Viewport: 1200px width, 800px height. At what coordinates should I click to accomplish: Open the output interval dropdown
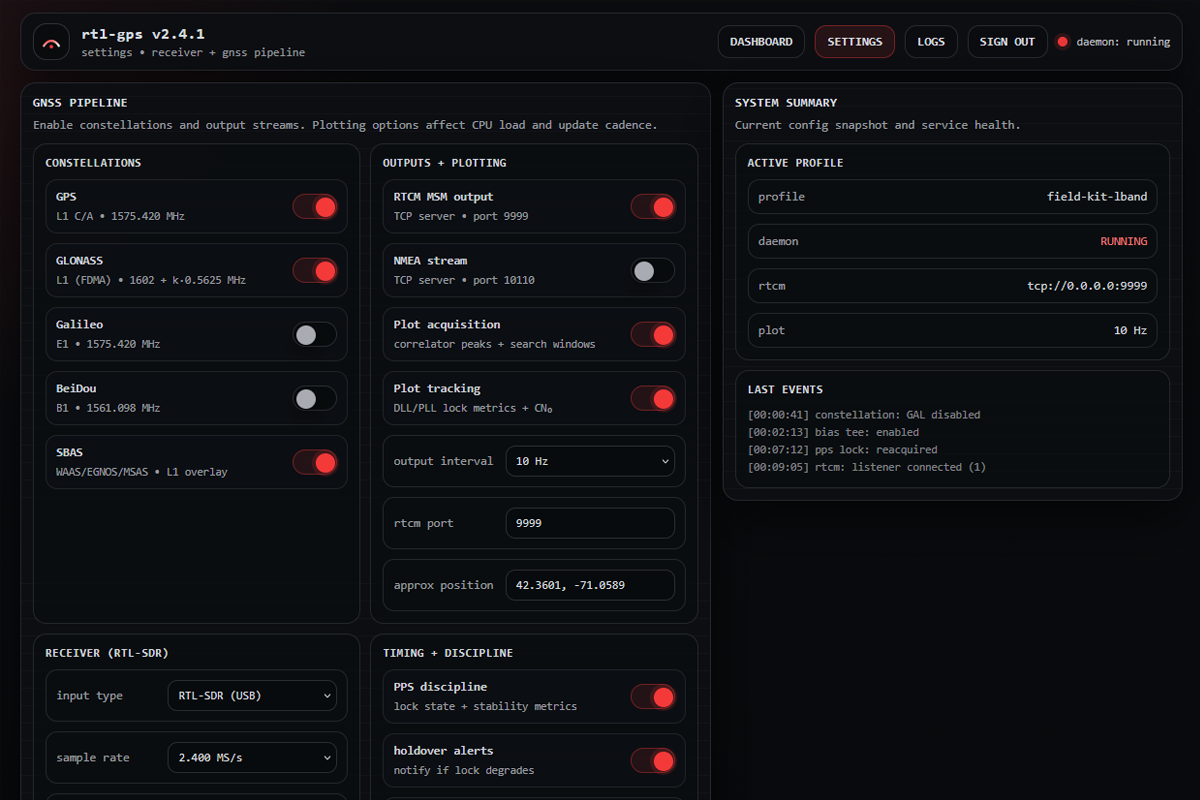point(590,462)
